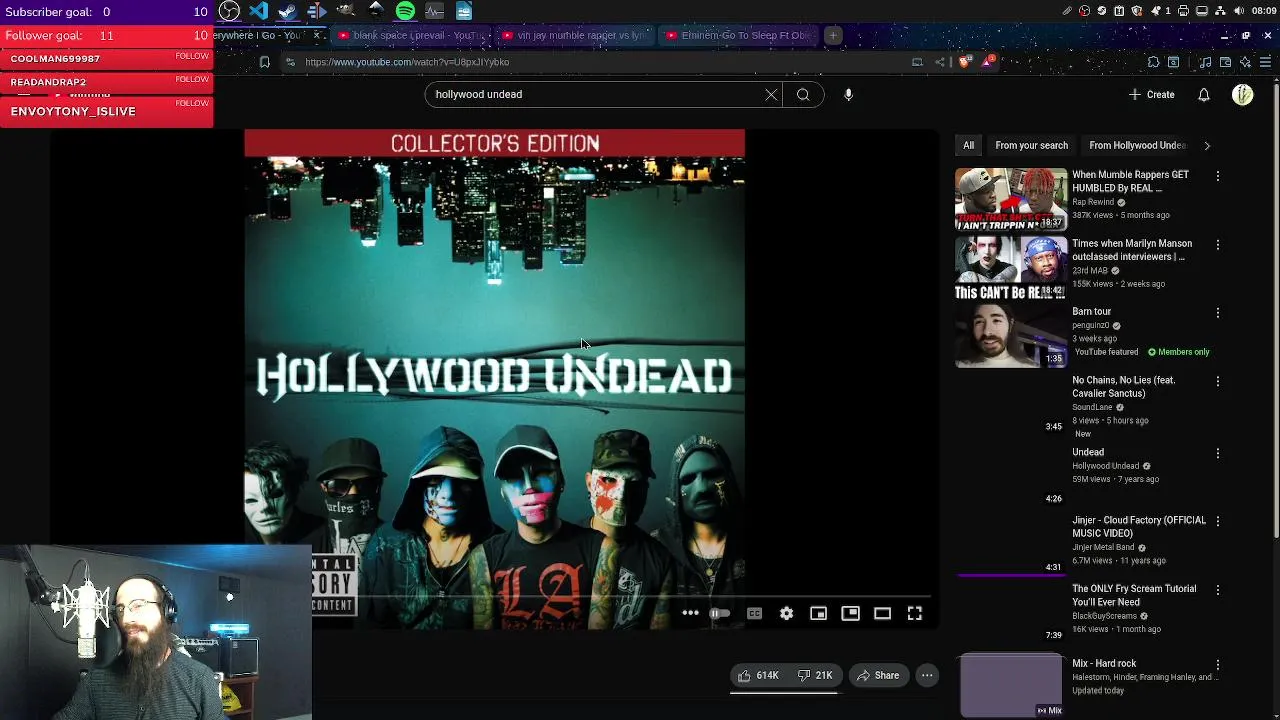Open Steam from the taskbar

(x=287, y=11)
